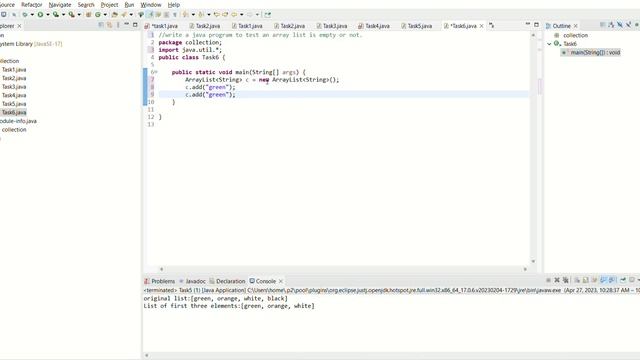Close the Console view tab
The image size is (640, 360).
[281, 281]
